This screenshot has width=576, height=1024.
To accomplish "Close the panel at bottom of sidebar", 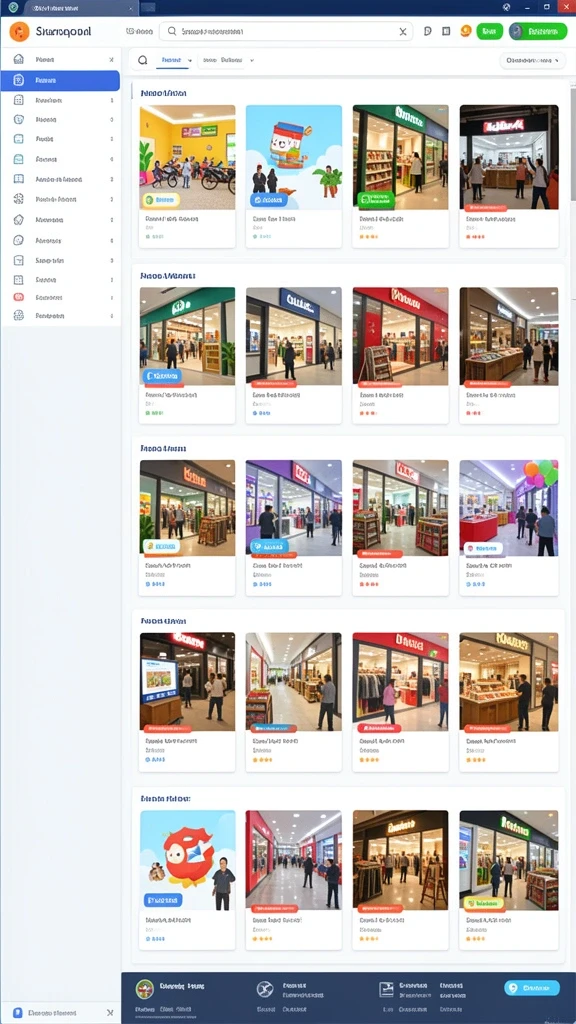I will click(110, 1012).
